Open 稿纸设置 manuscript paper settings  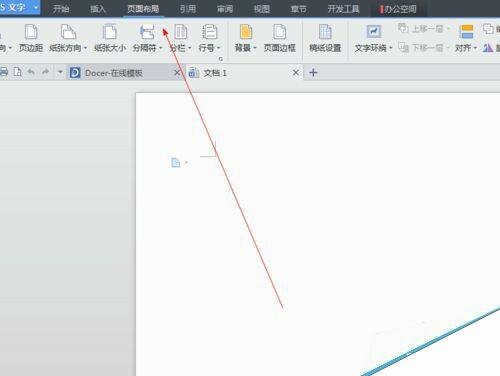pyautogui.click(x=325, y=38)
